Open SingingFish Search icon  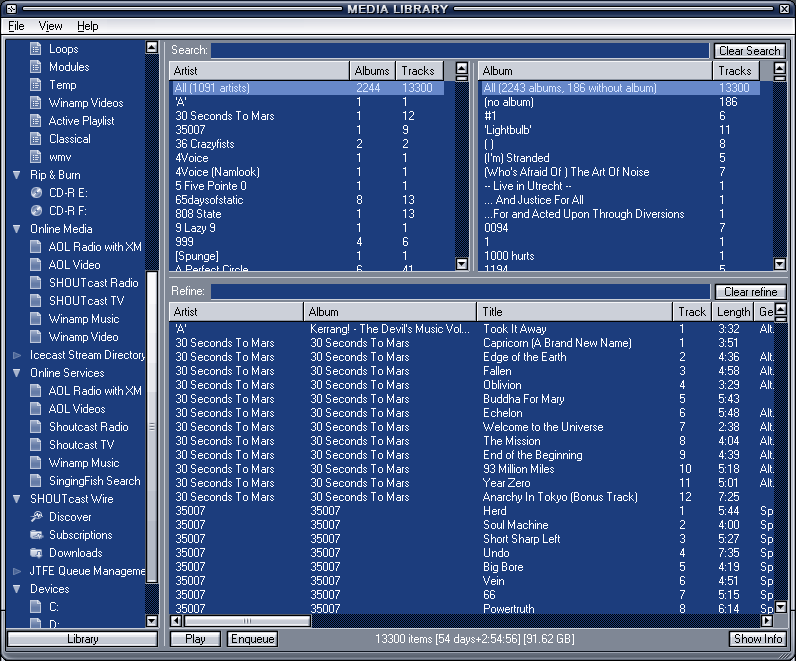click(36, 481)
